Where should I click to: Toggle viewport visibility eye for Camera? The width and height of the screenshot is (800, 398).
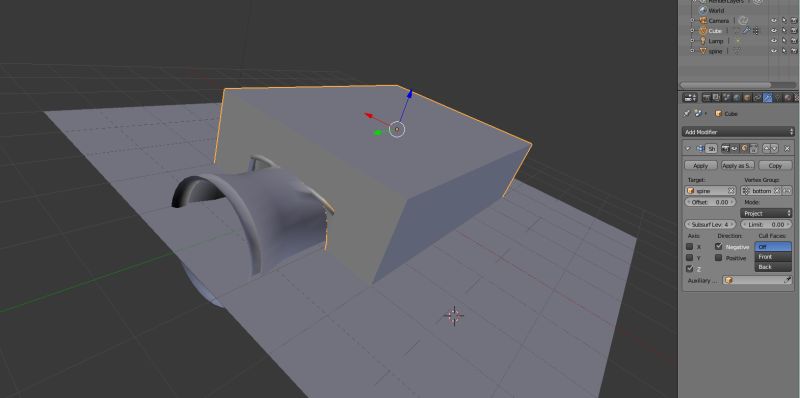point(773,20)
